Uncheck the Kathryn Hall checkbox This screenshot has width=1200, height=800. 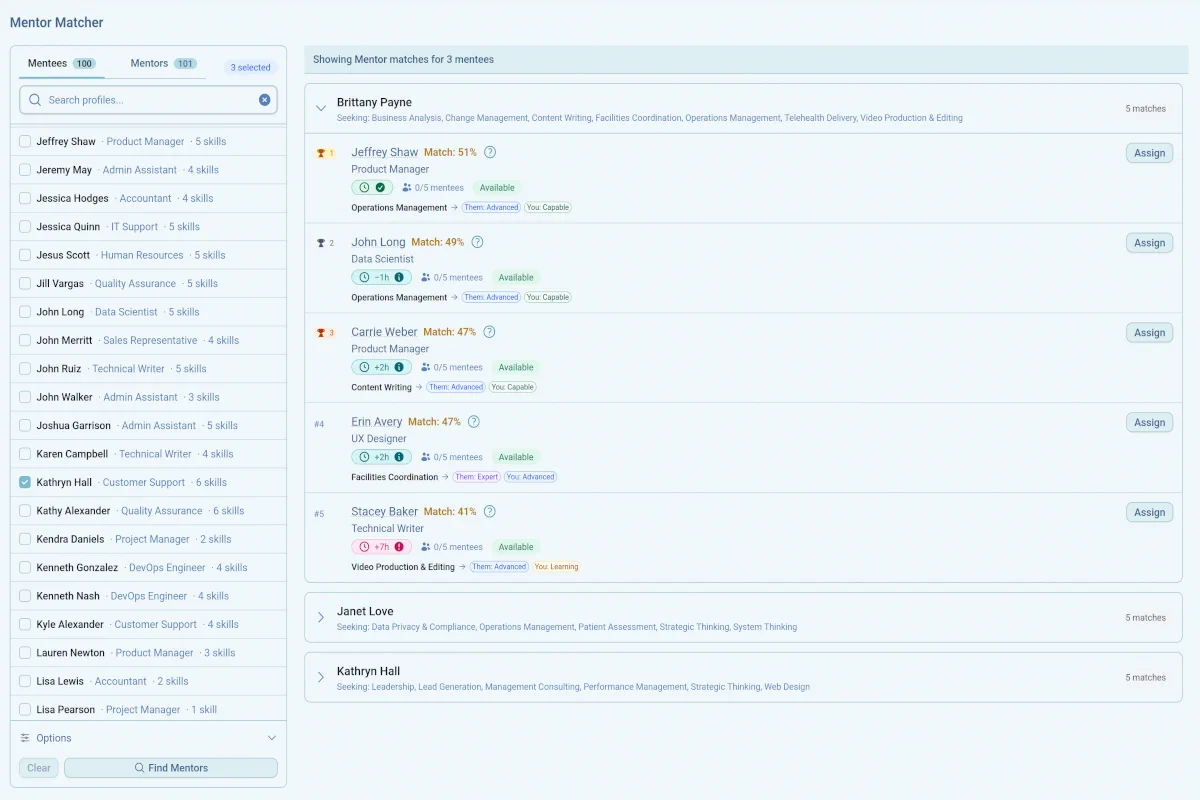click(25, 482)
